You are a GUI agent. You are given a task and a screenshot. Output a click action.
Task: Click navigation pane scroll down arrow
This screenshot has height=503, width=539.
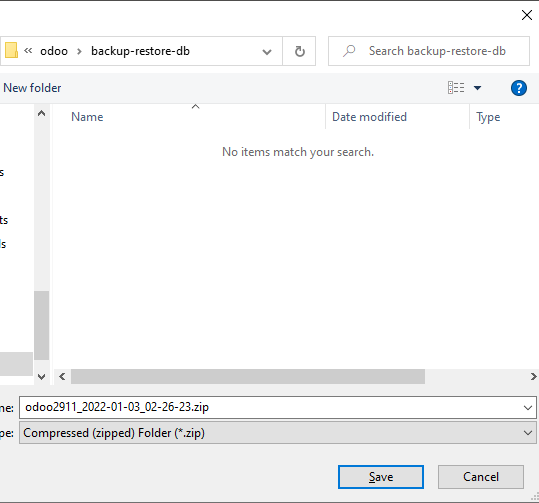42,376
